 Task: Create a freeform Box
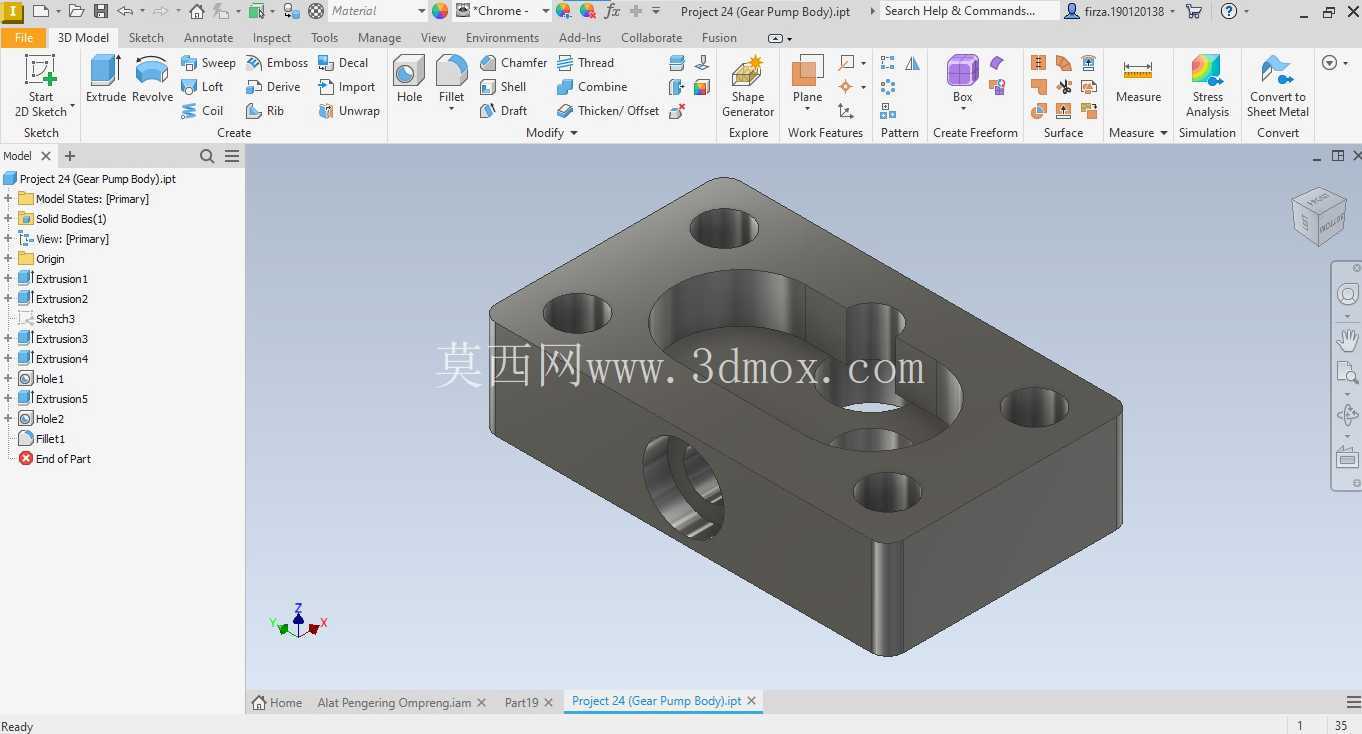pos(962,80)
